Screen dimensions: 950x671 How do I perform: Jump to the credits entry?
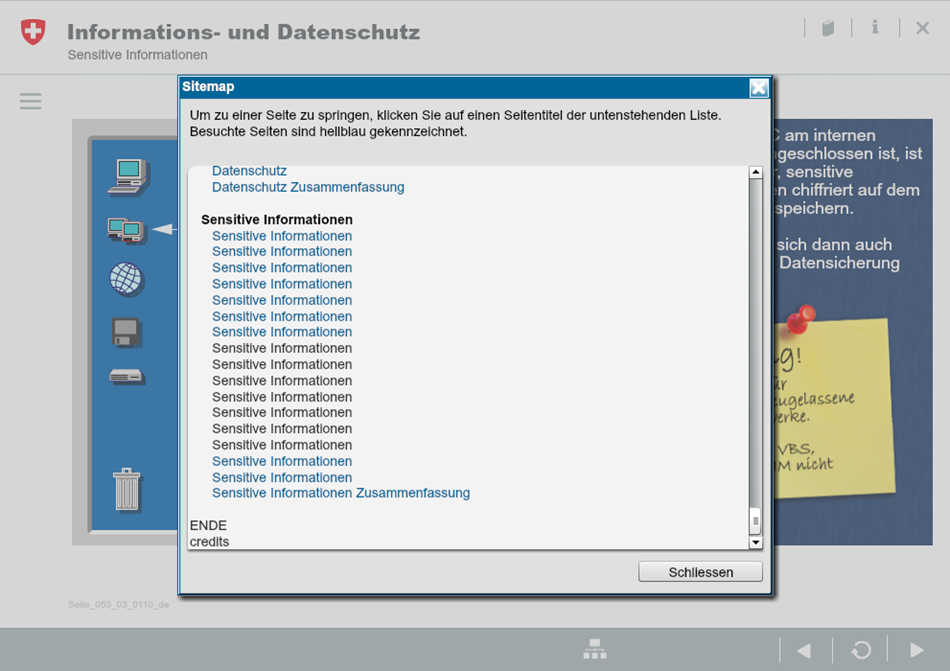pyautogui.click(x=209, y=542)
